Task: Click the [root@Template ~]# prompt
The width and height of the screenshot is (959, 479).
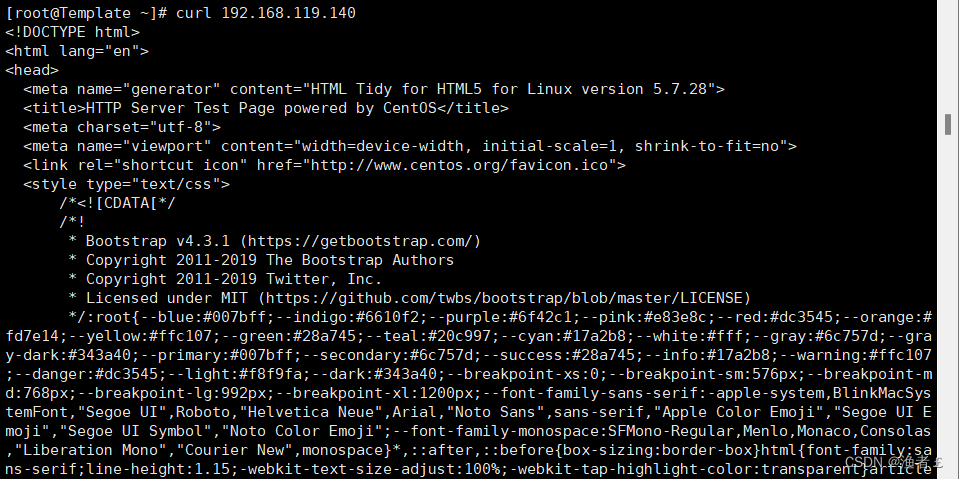Action: point(86,13)
